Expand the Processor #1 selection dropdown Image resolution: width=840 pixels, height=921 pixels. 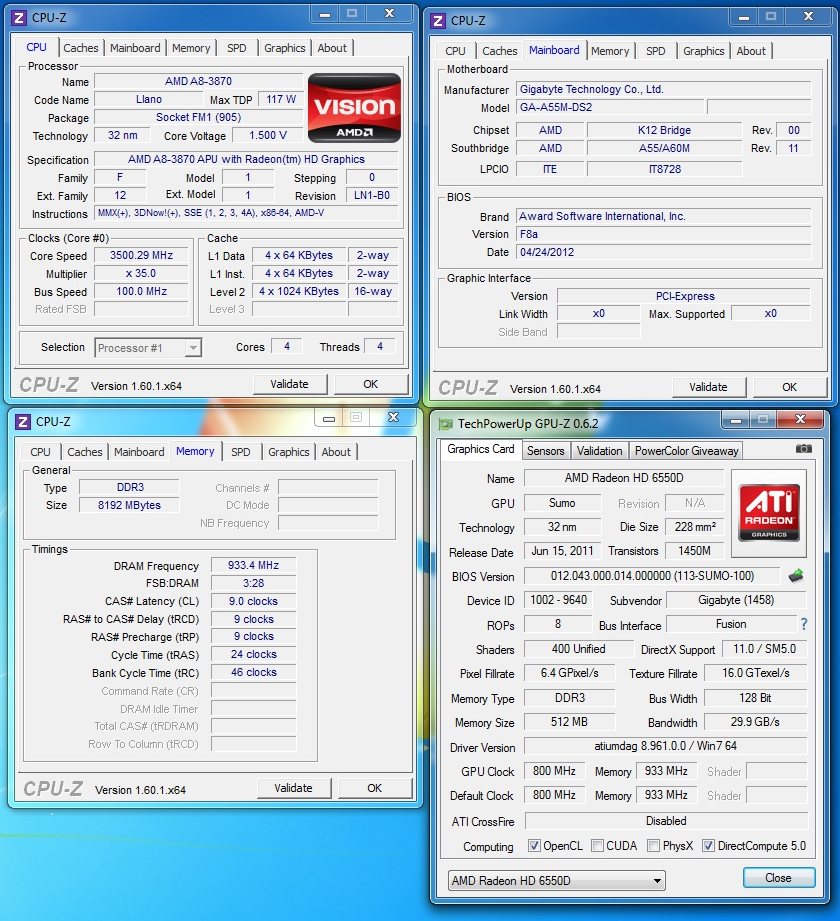click(148, 348)
